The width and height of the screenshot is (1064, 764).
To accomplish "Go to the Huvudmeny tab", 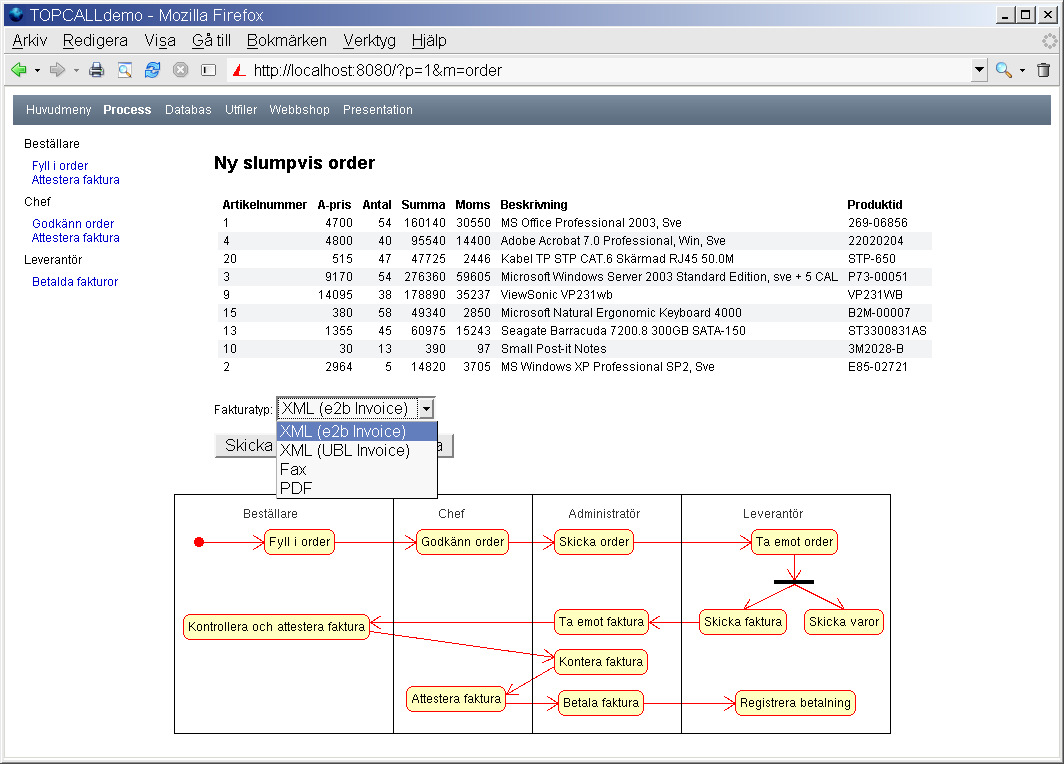I will coord(58,110).
